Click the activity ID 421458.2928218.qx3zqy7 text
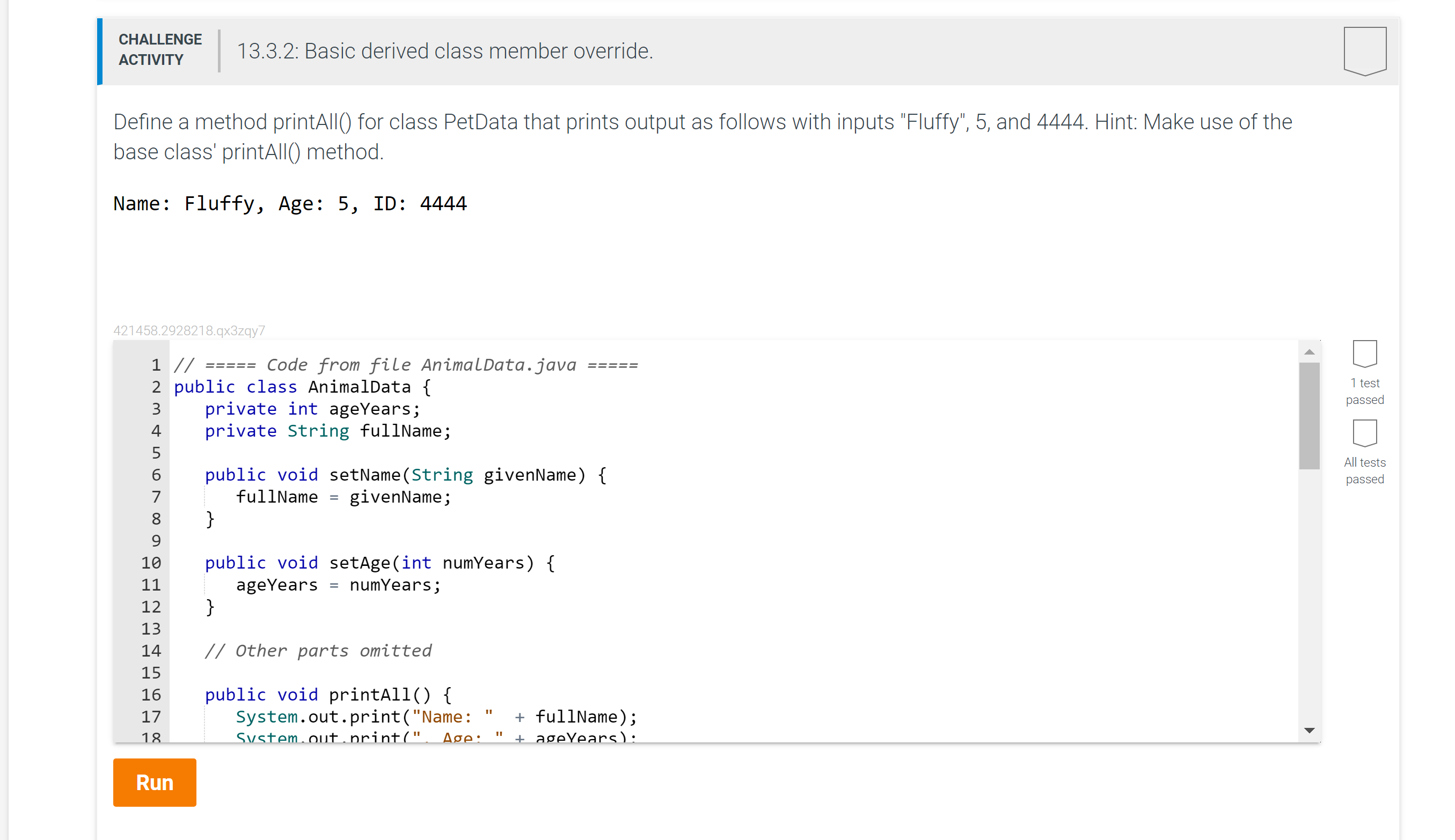This screenshot has width=1455, height=840. click(189, 330)
